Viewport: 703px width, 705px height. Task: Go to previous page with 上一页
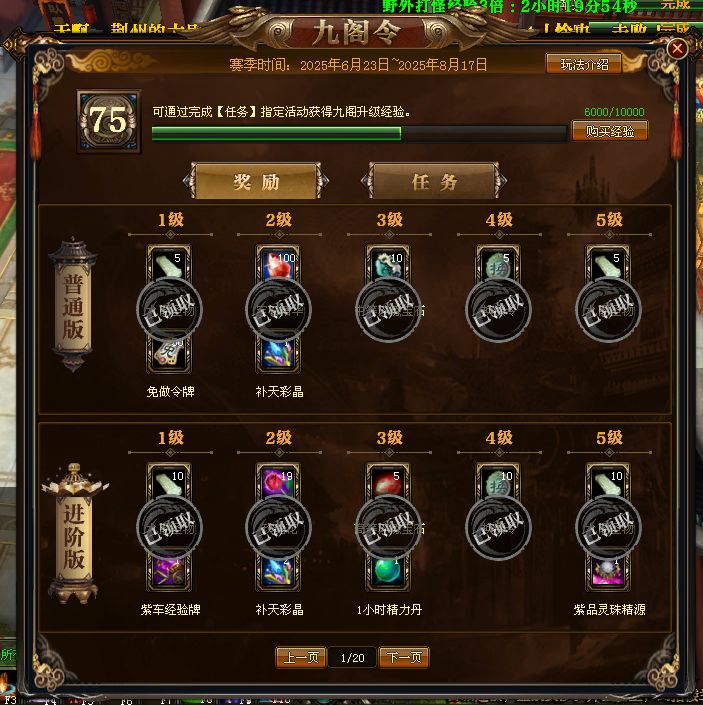click(x=301, y=658)
